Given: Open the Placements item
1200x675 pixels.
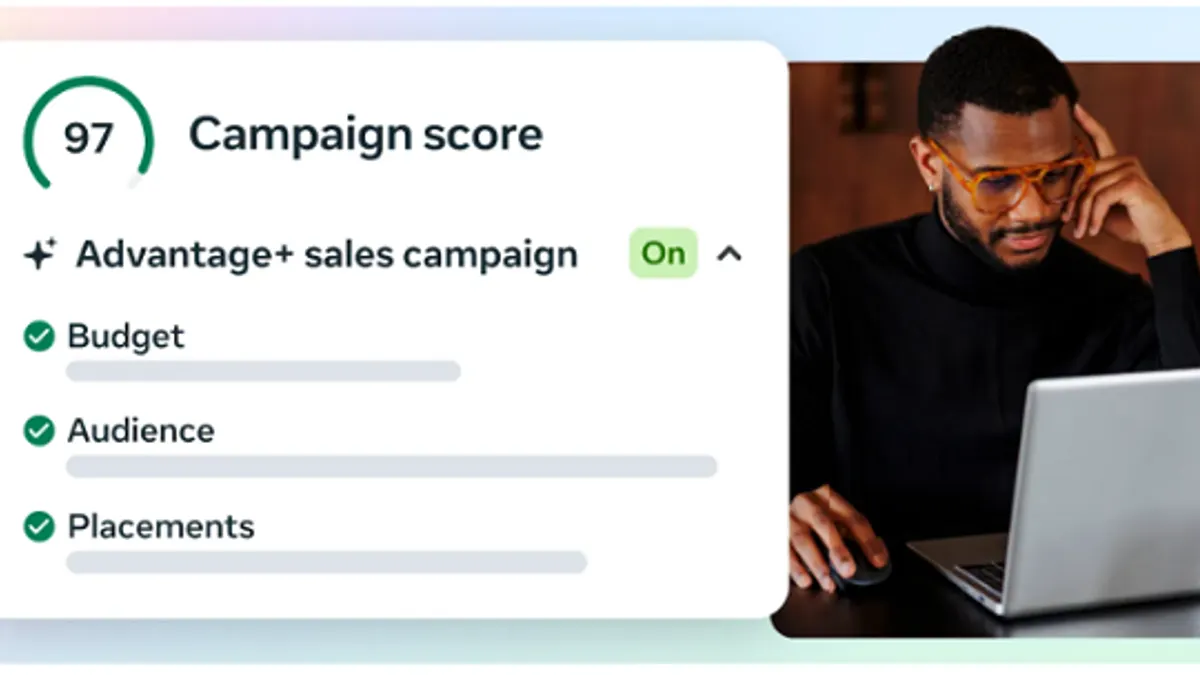Looking at the screenshot, I should 161,526.
